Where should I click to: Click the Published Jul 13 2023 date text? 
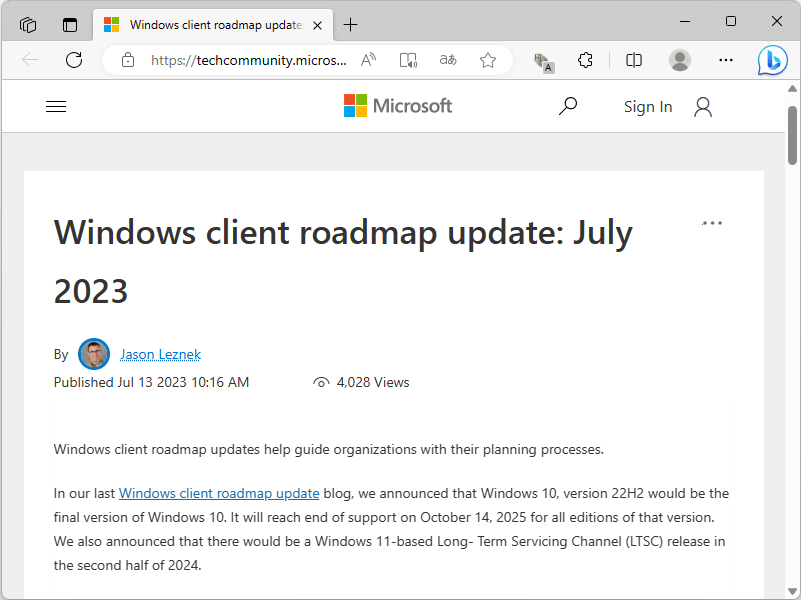pos(151,382)
